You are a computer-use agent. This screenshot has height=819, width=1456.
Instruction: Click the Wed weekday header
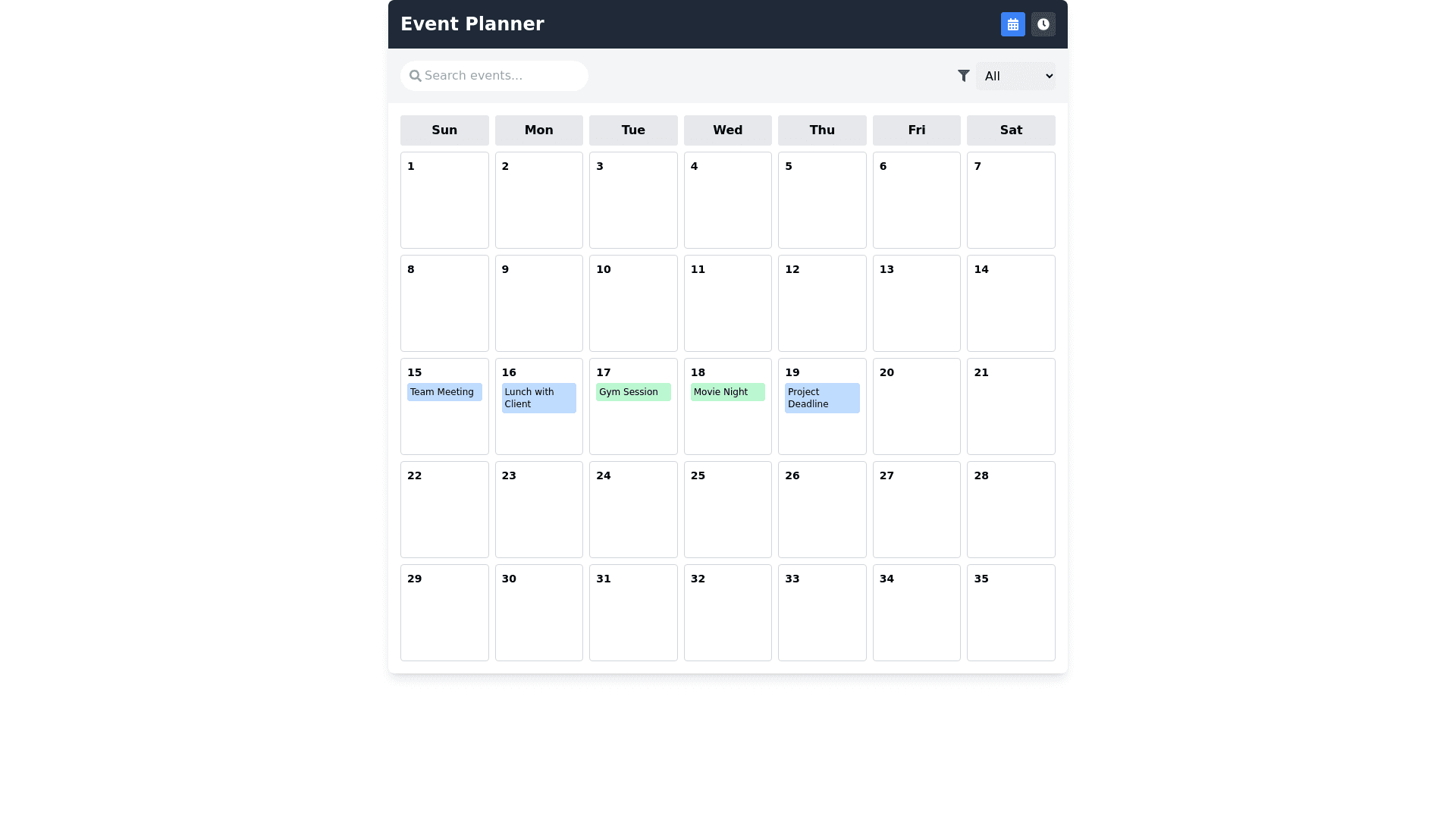coord(727,130)
